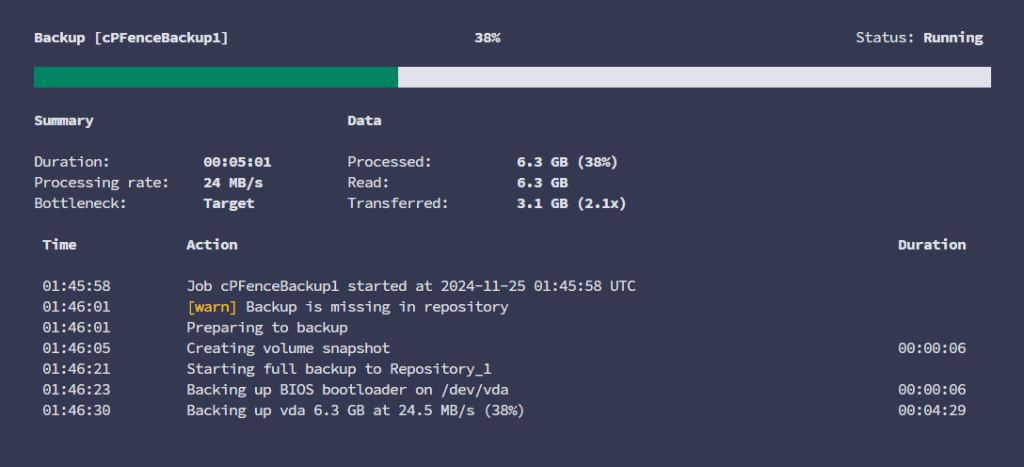Click the 38% progress percentage at top

click(x=487, y=38)
